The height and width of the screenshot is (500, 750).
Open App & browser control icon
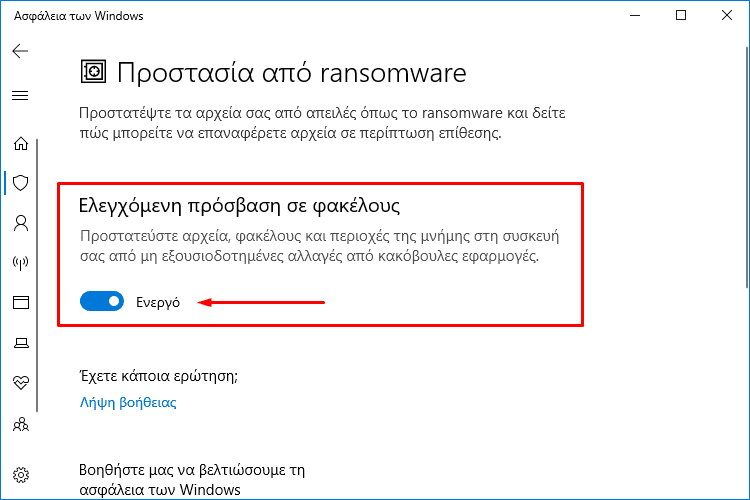21,302
